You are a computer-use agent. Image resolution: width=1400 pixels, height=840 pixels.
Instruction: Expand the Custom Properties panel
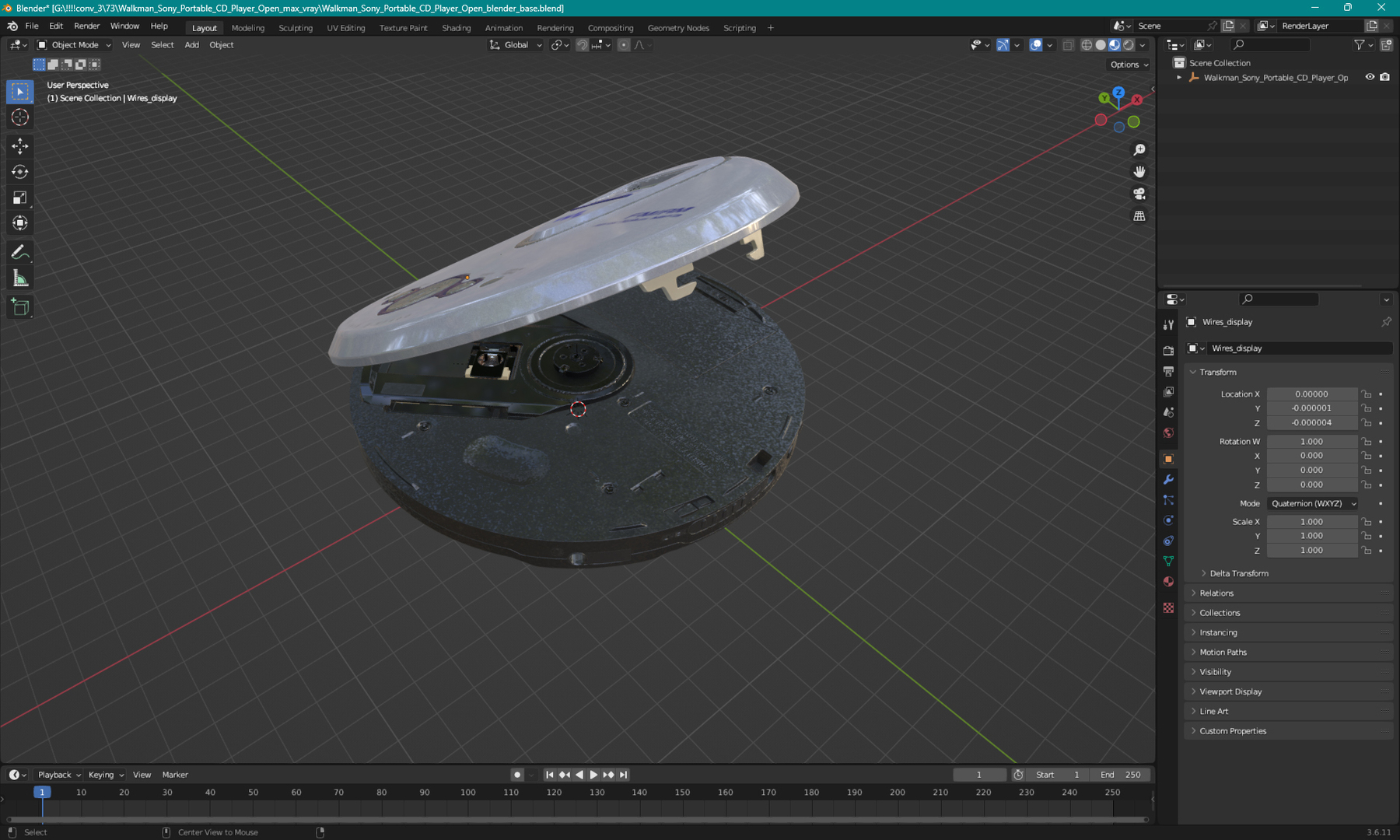(x=1233, y=731)
